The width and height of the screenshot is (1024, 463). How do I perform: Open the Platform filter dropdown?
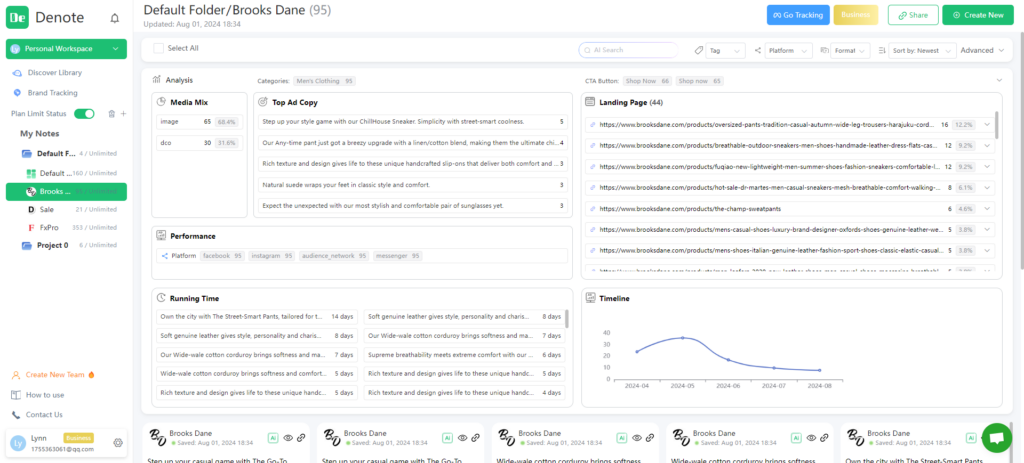coord(788,50)
